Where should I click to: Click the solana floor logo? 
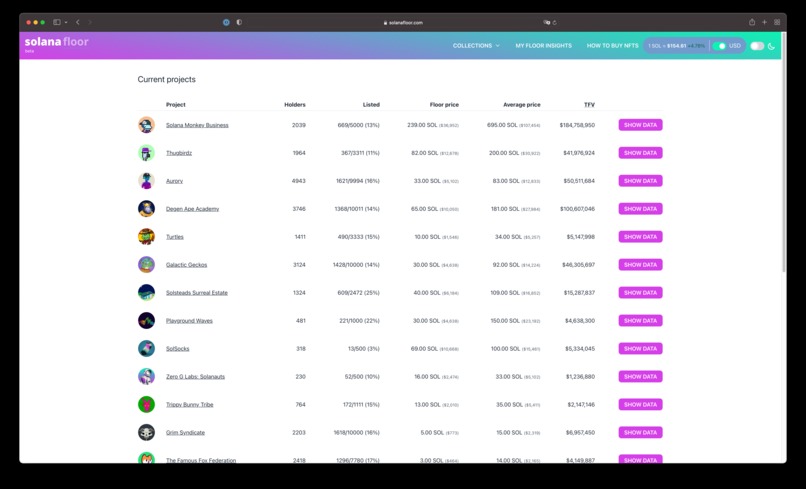pyautogui.click(x=57, y=43)
